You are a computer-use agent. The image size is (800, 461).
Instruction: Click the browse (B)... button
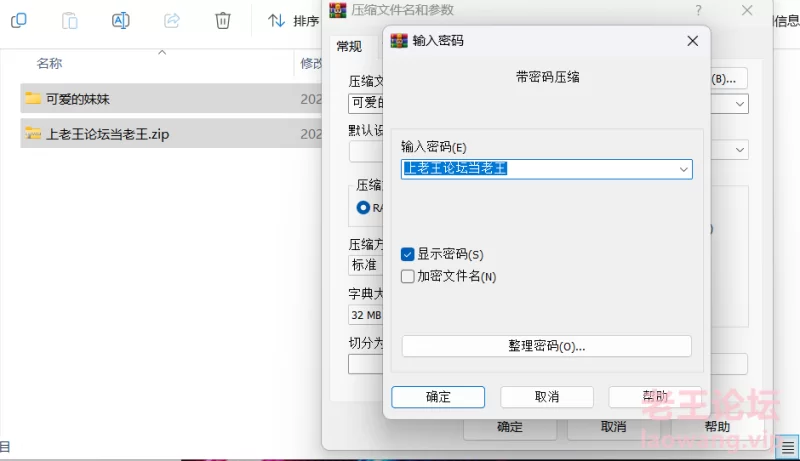[729, 79]
